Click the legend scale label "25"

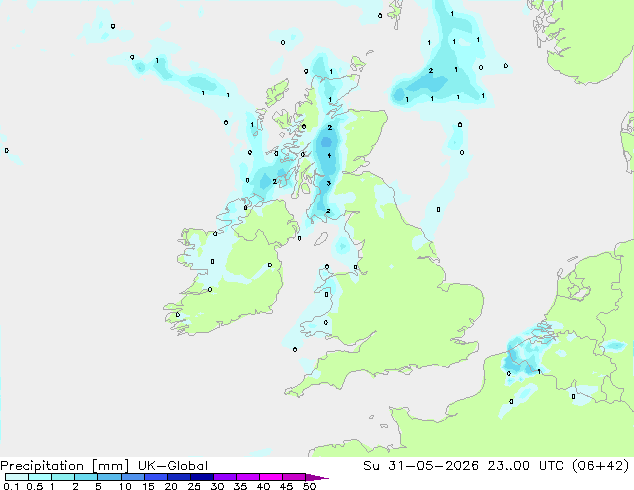click(x=194, y=486)
